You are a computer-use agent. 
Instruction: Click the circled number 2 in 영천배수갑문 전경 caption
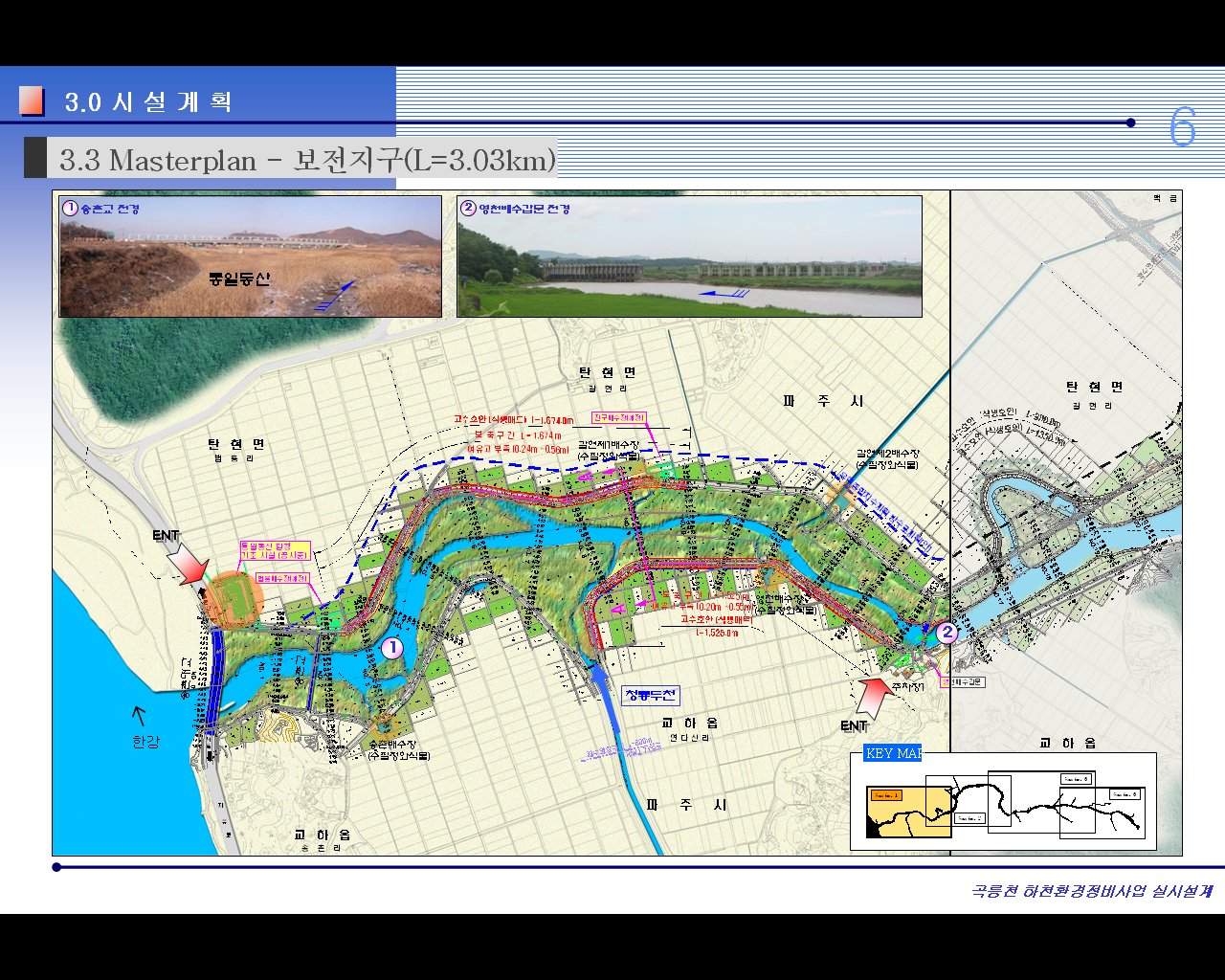(468, 208)
